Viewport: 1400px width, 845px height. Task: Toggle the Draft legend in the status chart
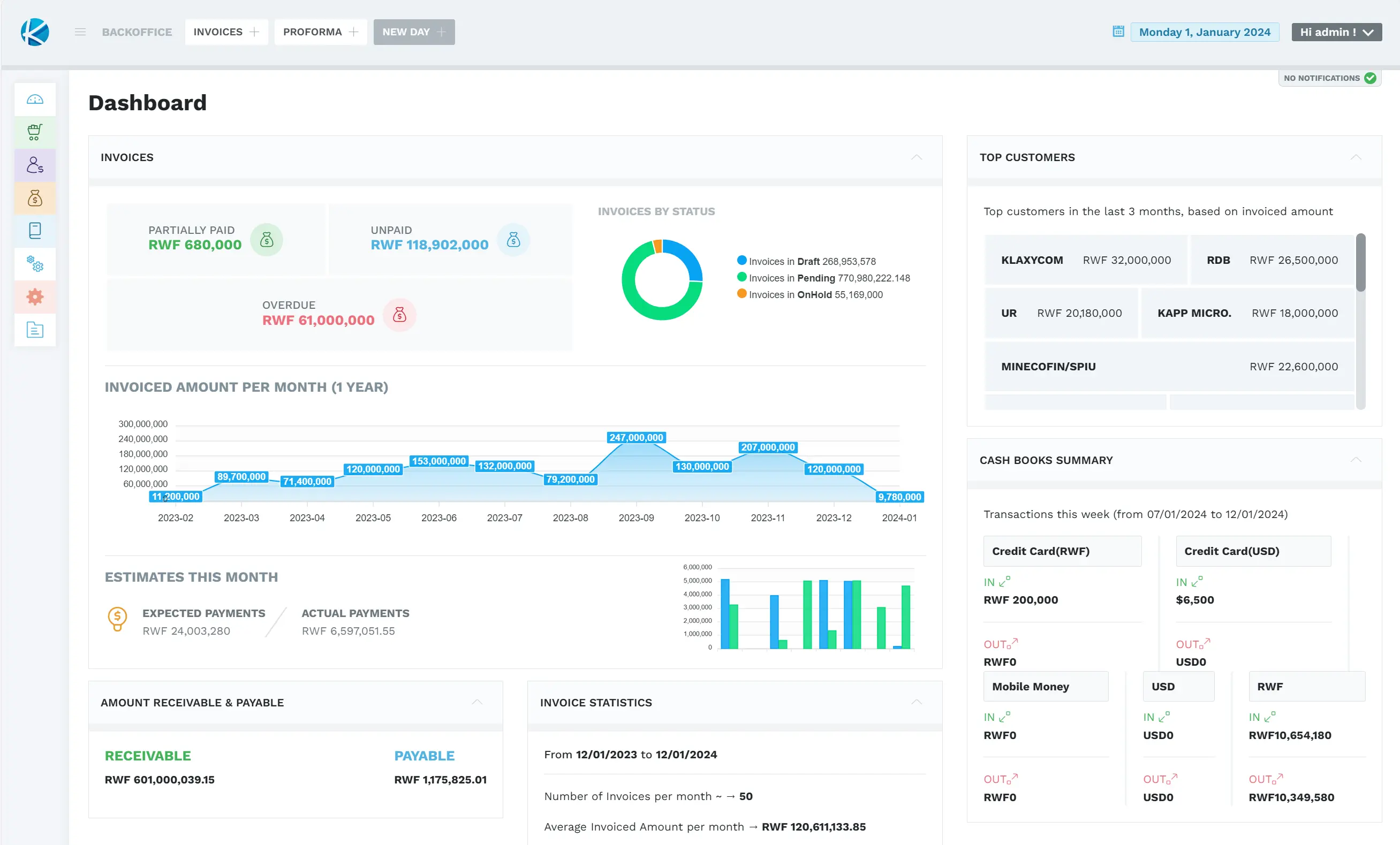(x=806, y=261)
